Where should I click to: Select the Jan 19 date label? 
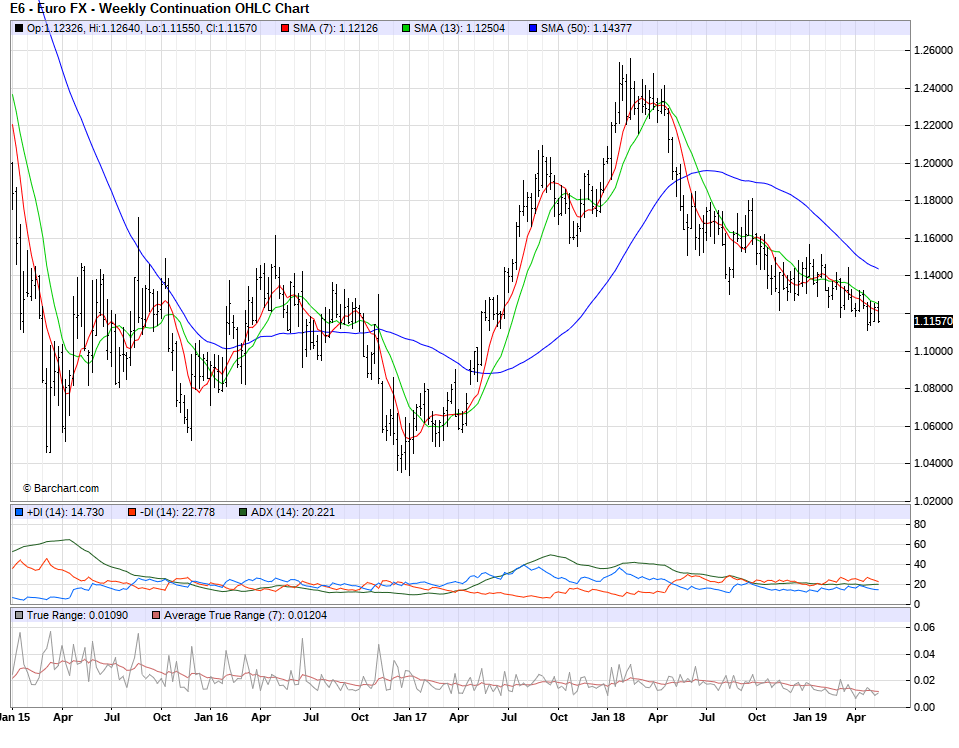pos(806,717)
